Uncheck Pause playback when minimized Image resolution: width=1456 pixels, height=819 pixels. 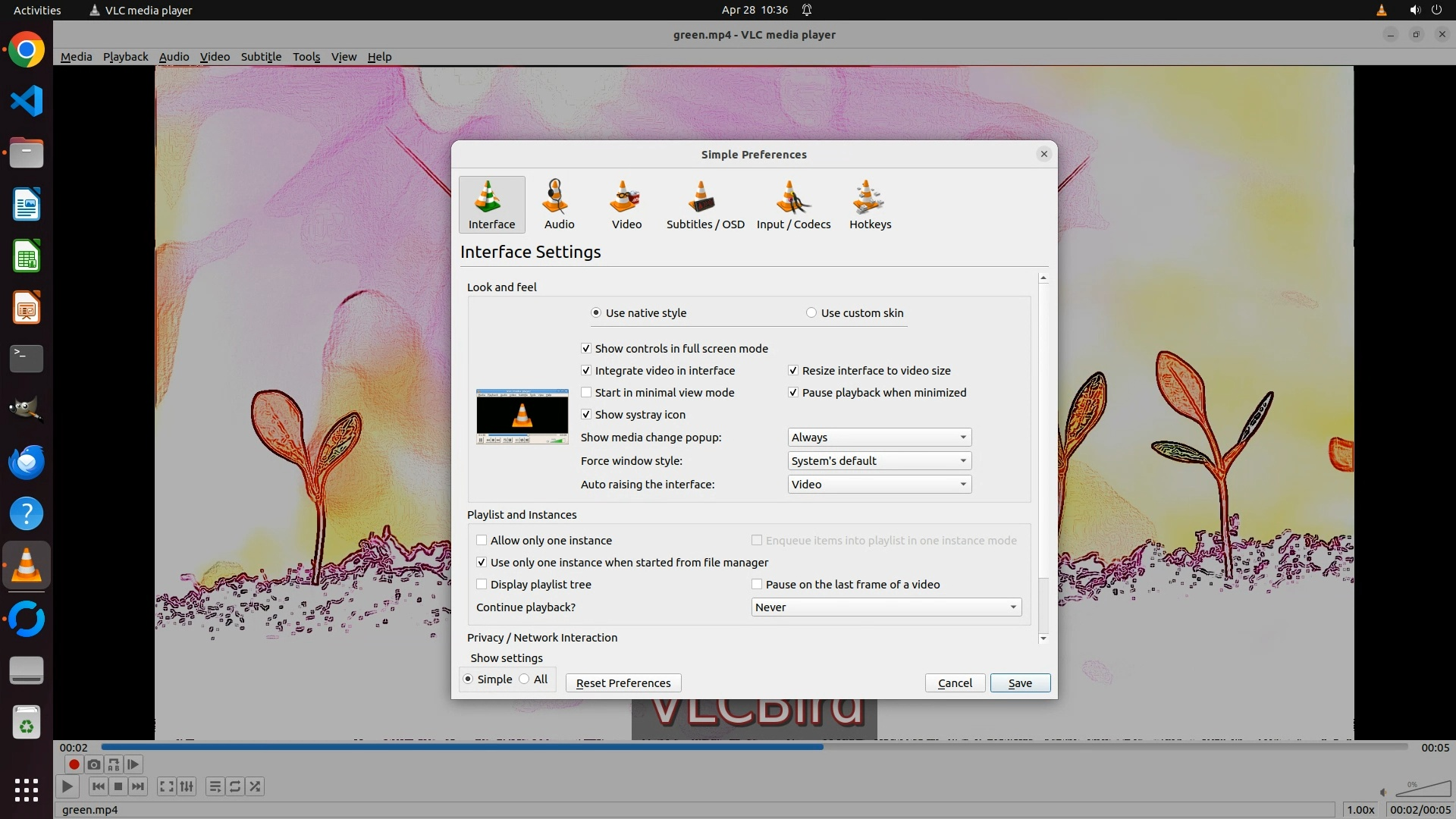793,393
